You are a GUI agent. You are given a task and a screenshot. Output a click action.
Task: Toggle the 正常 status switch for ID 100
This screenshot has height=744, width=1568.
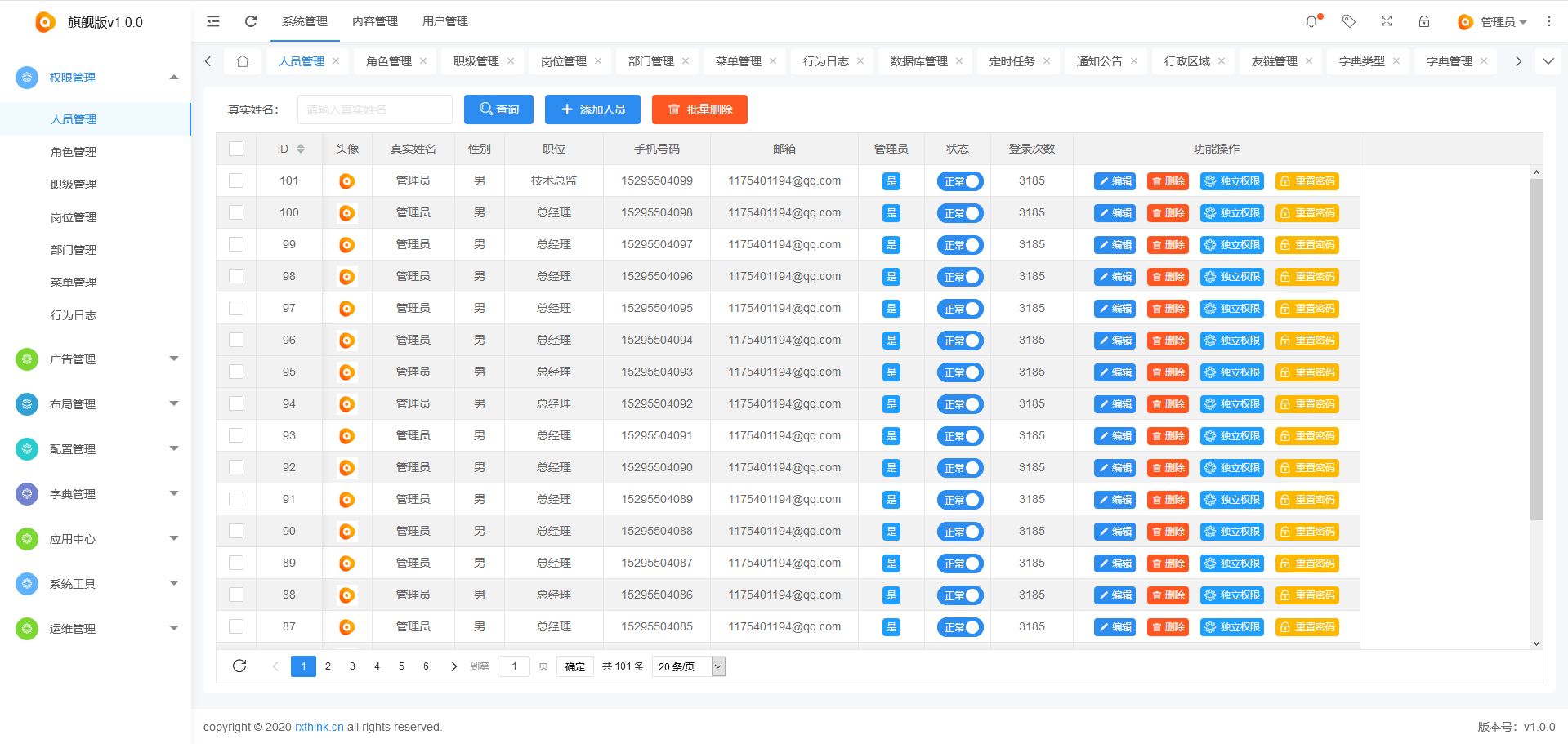(x=960, y=213)
